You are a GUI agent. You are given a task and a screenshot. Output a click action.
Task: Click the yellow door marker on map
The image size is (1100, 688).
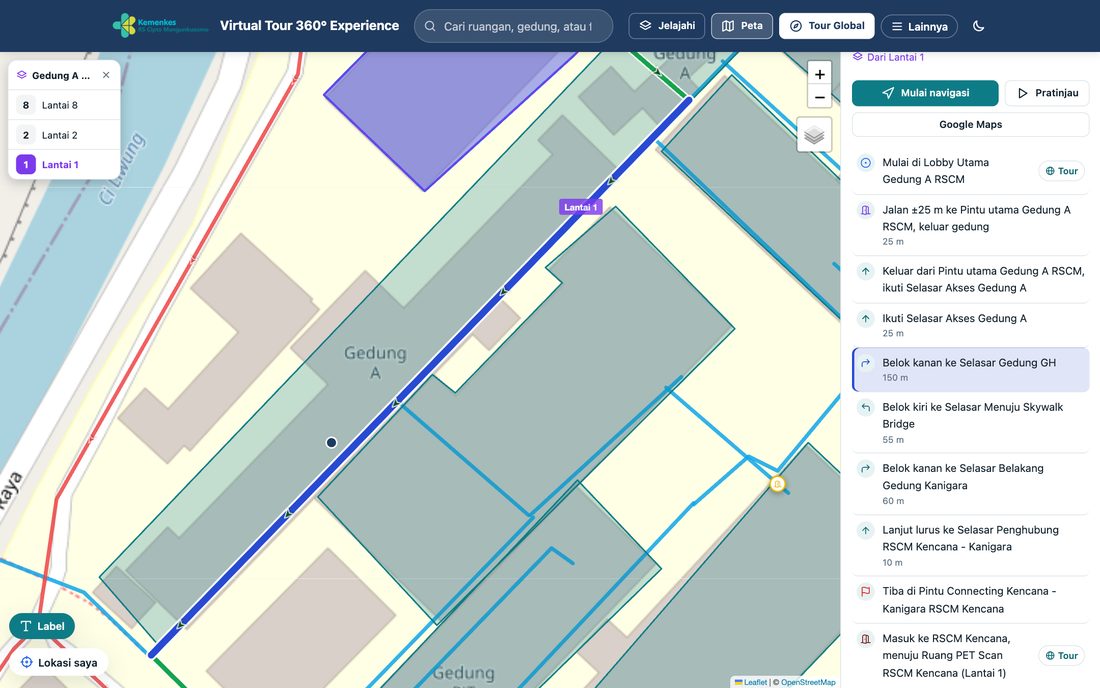[777, 484]
